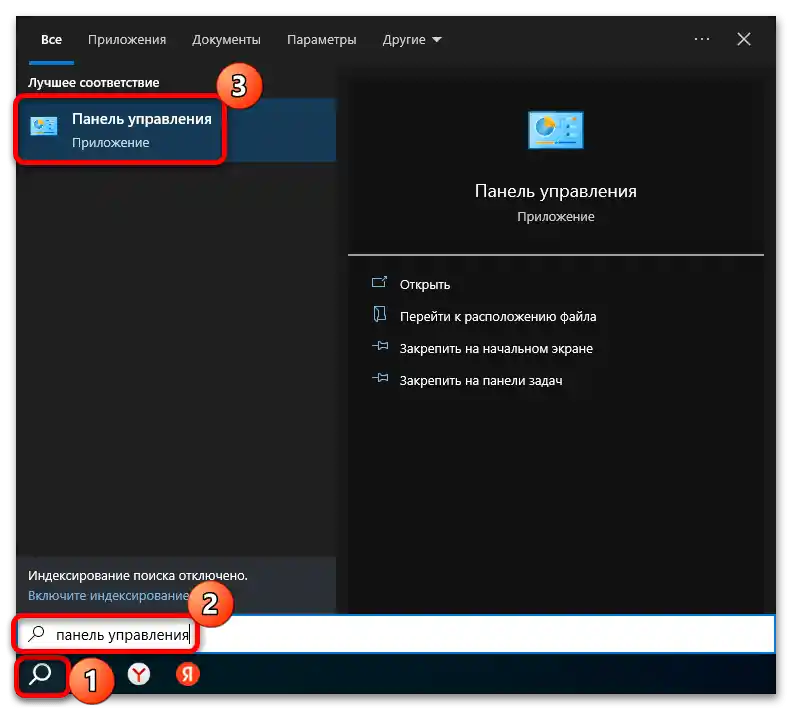Image resolution: width=792 pixels, height=710 pixels.
Task: Select the Параметры search tab
Action: coord(321,40)
